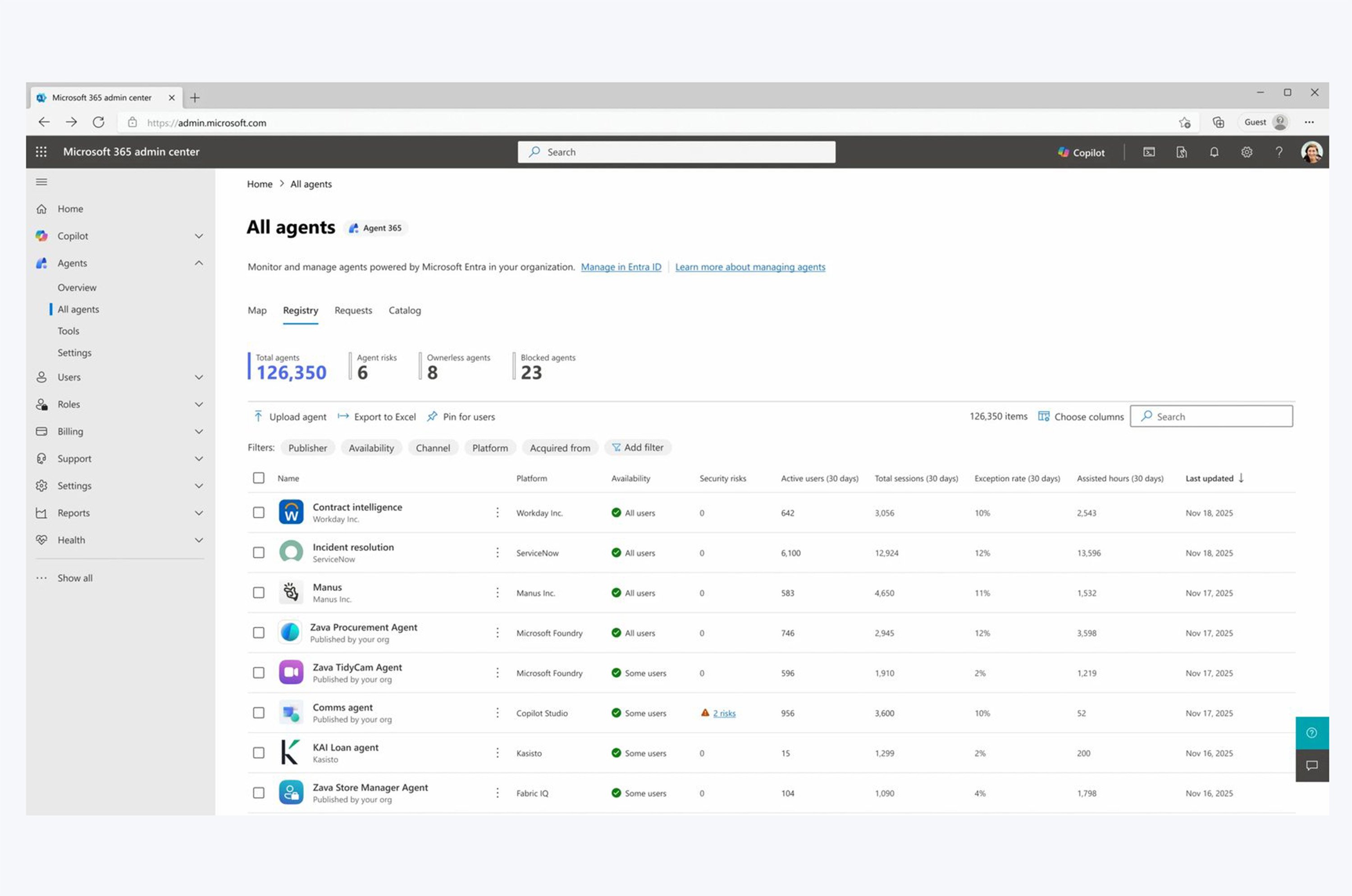The height and width of the screenshot is (896, 1352).
Task: Switch to the Map tab
Action: pos(257,310)
